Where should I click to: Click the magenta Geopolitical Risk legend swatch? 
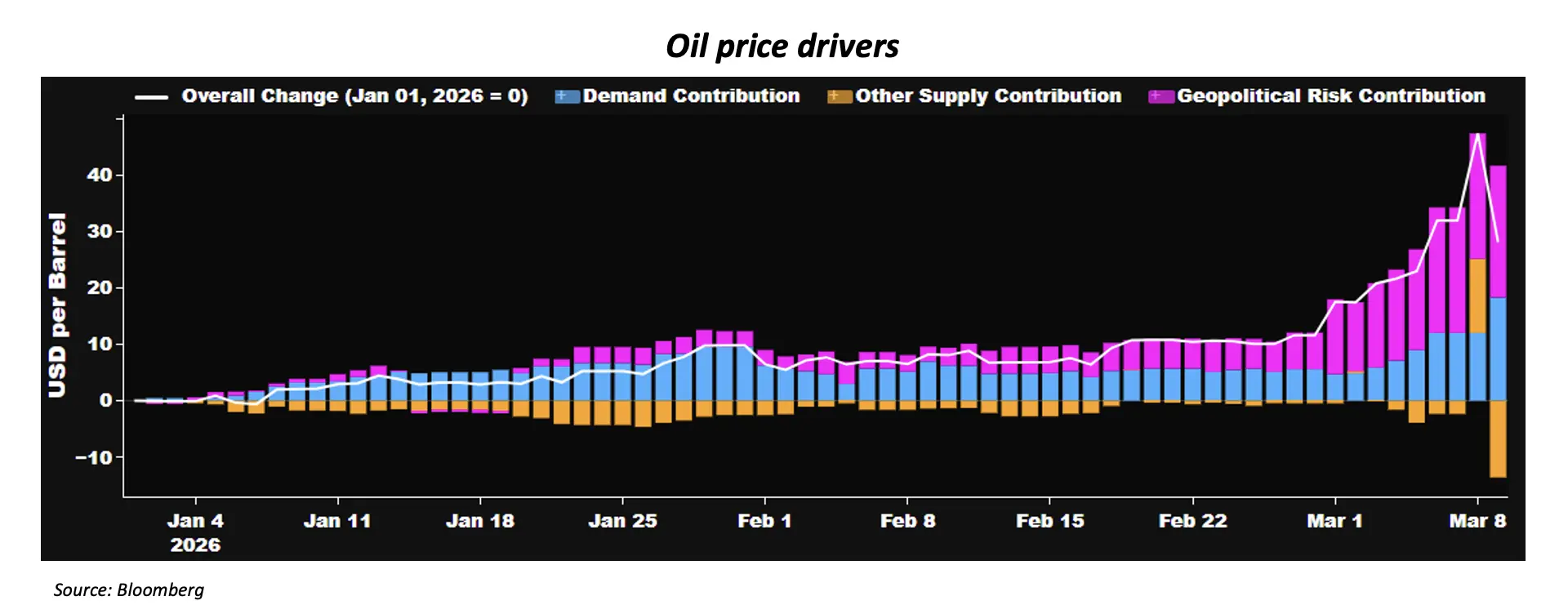[1160, 96]
